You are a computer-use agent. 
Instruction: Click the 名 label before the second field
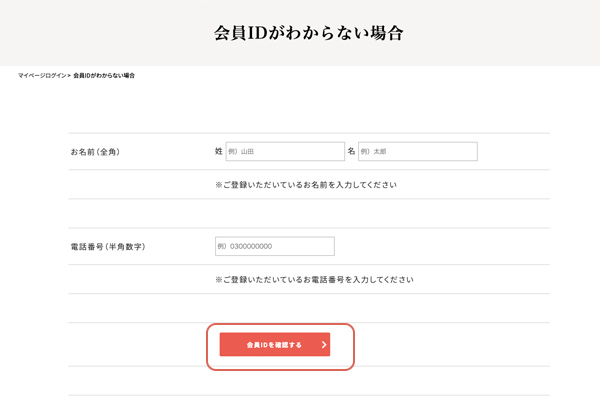point(351,151)
